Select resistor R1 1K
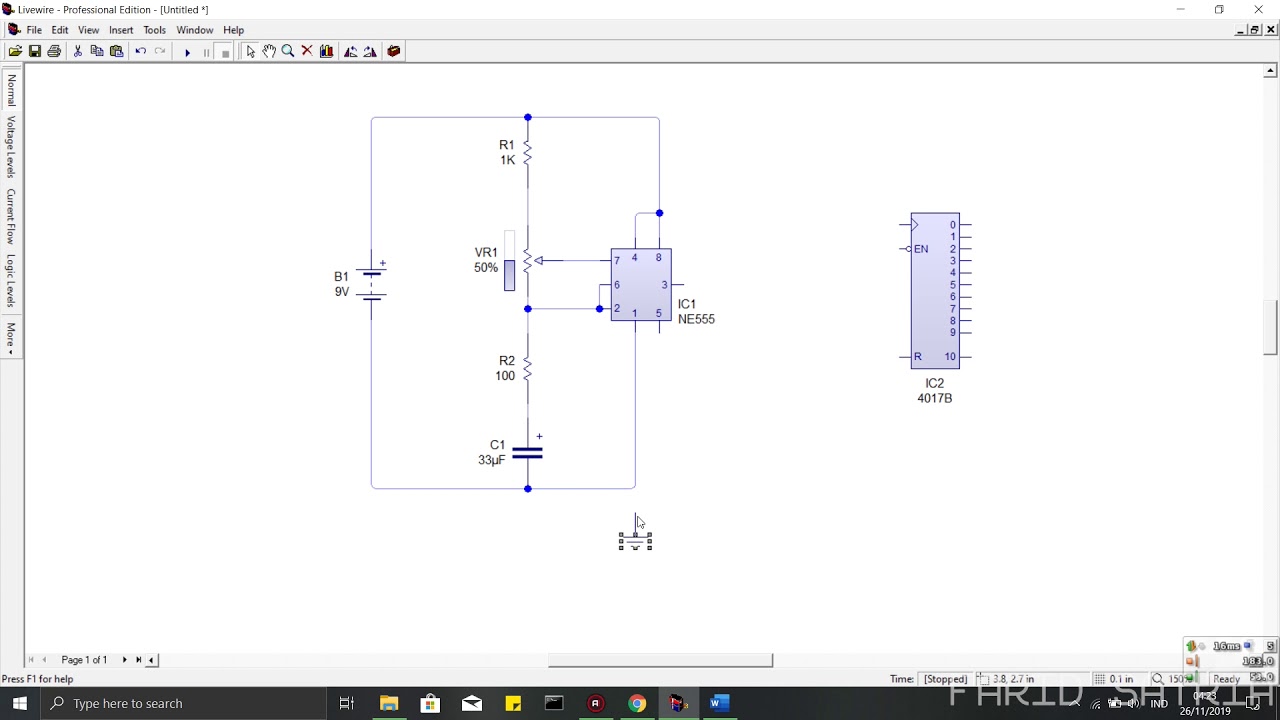Viewport: 1280px width, 720px height. [x=527, y=153]
